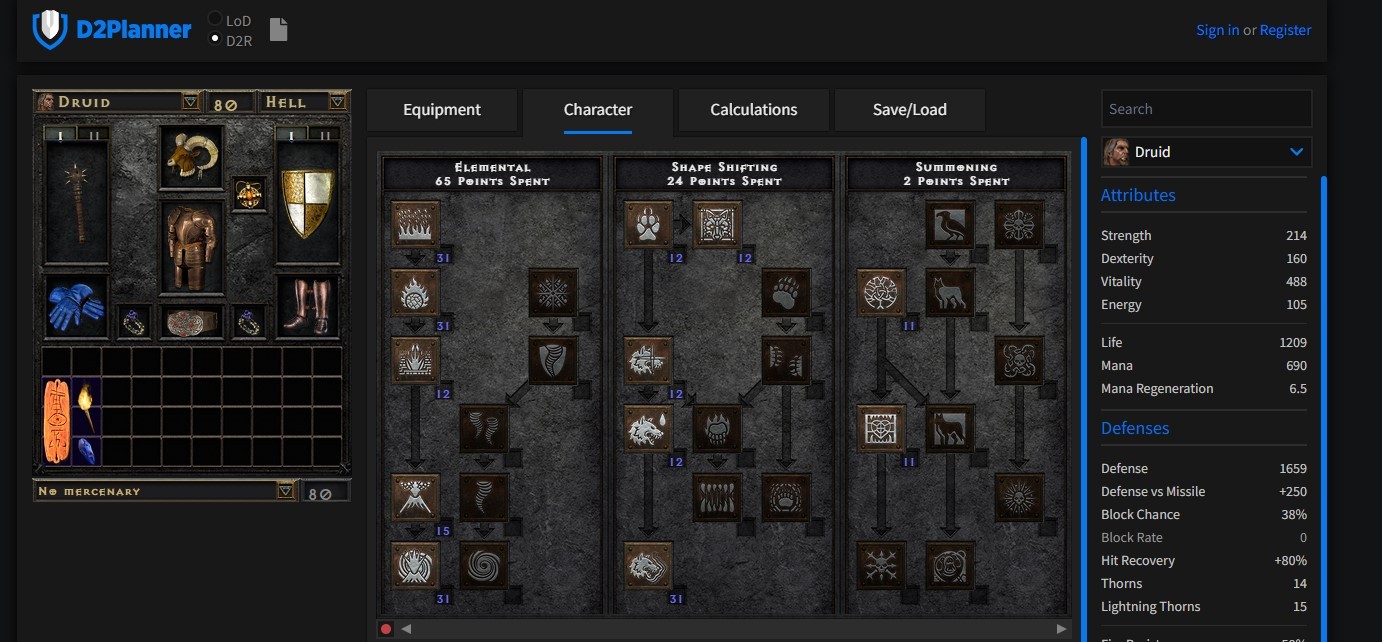Click the new document icon
The width and height of the screenshot is (1382, 642).
click(x=278, y=30)
